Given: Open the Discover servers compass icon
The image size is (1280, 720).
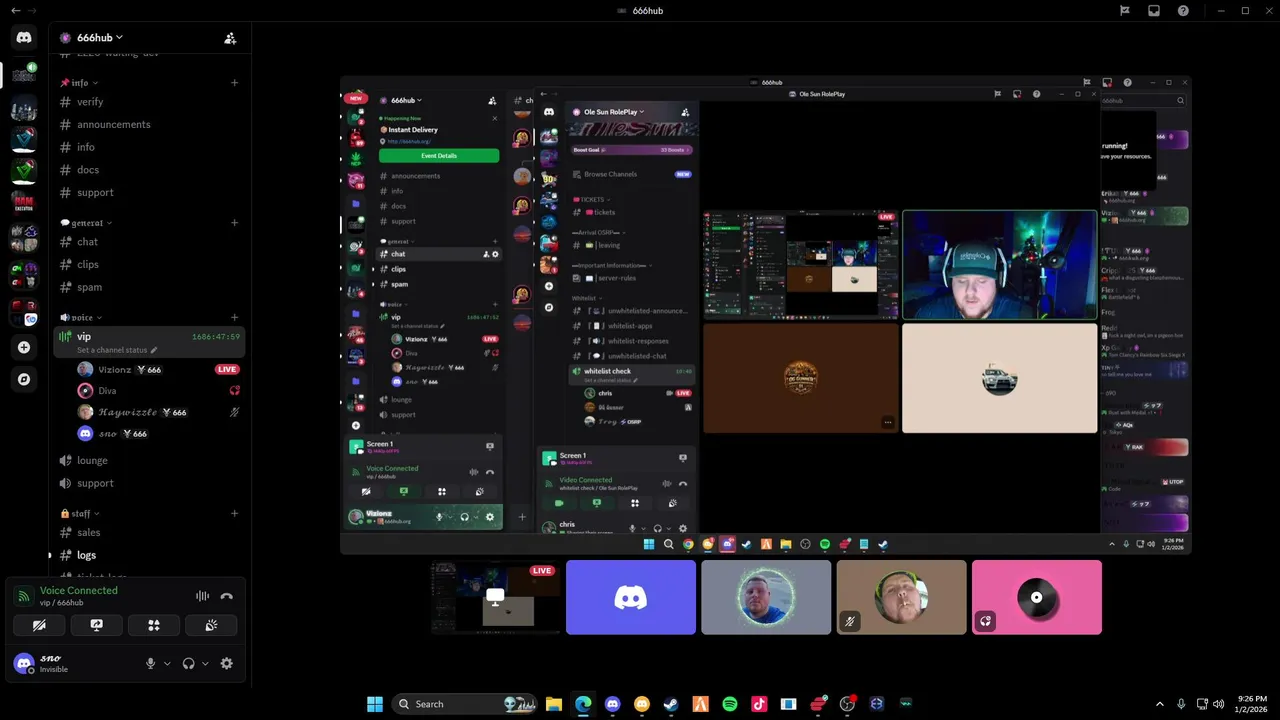Looking at the screenshot, I should tap(24, 379).
